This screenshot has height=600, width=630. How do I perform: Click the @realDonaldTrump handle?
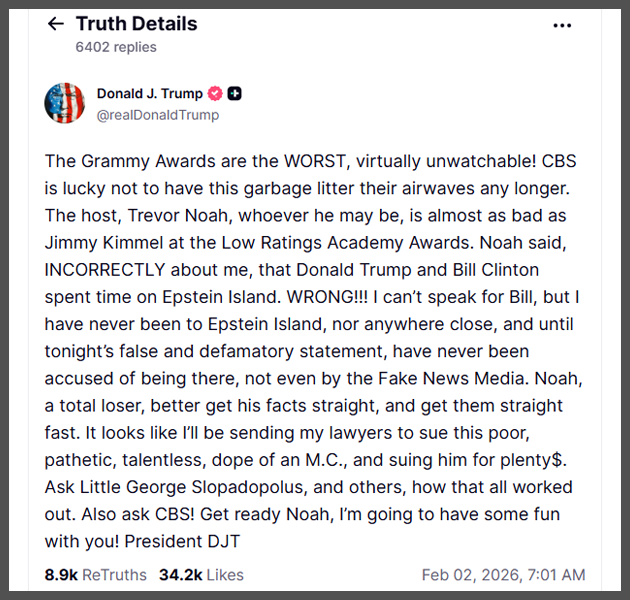157,115
